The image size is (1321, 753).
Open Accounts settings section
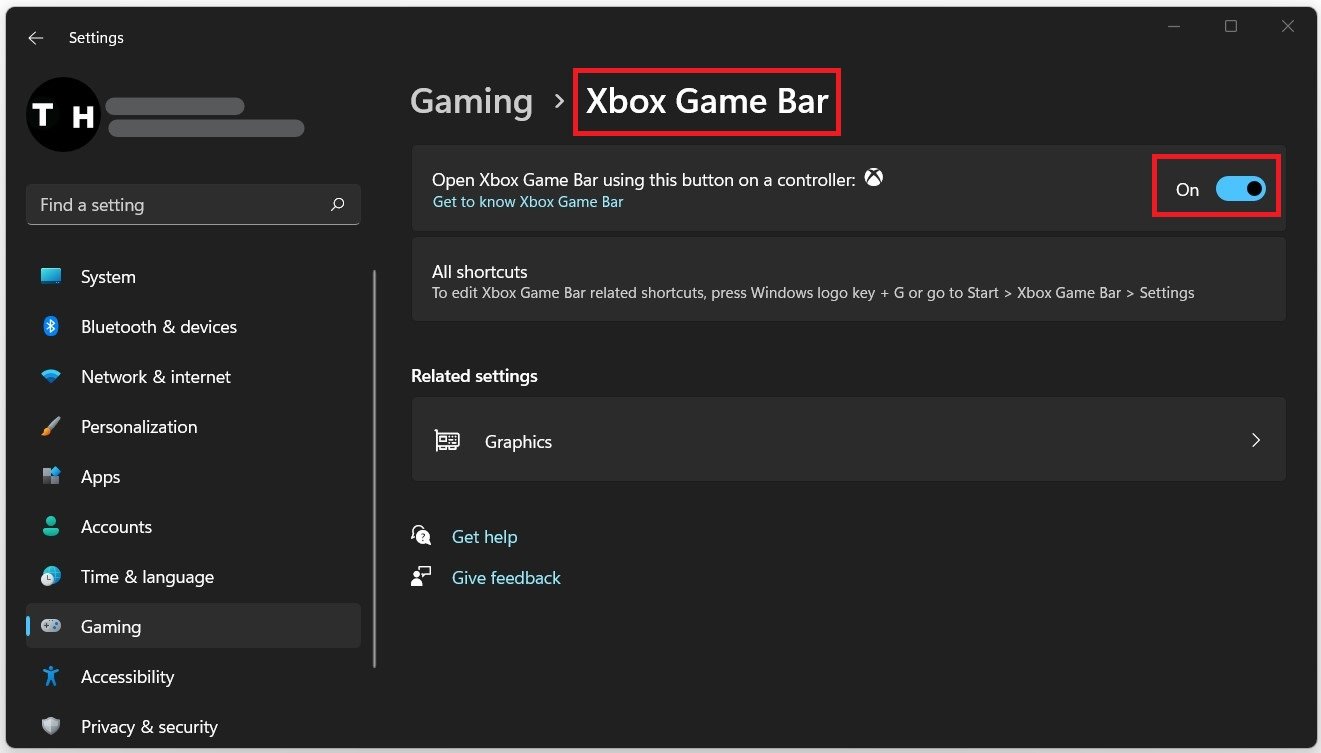(116, 527)
